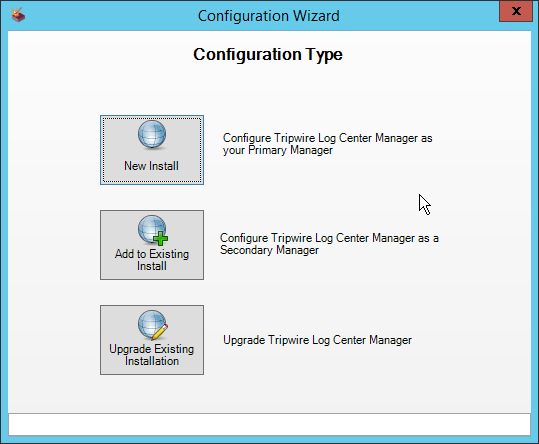The height and width of the screenshot is (444, 539).
Task: Click the Configuration Type heading
Action: [x=268, y=55]
